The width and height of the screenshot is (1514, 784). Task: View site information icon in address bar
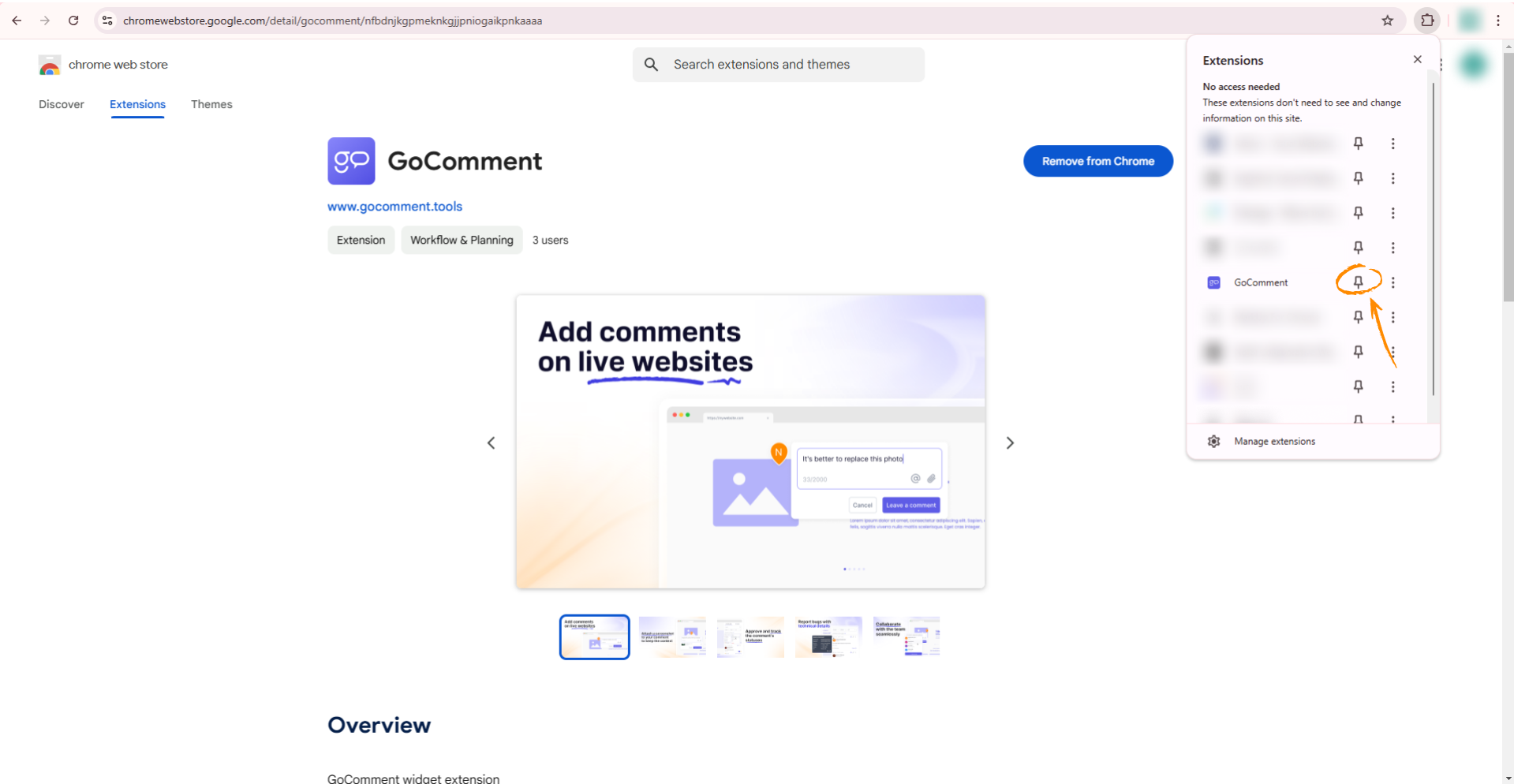[x=108, y=21]
